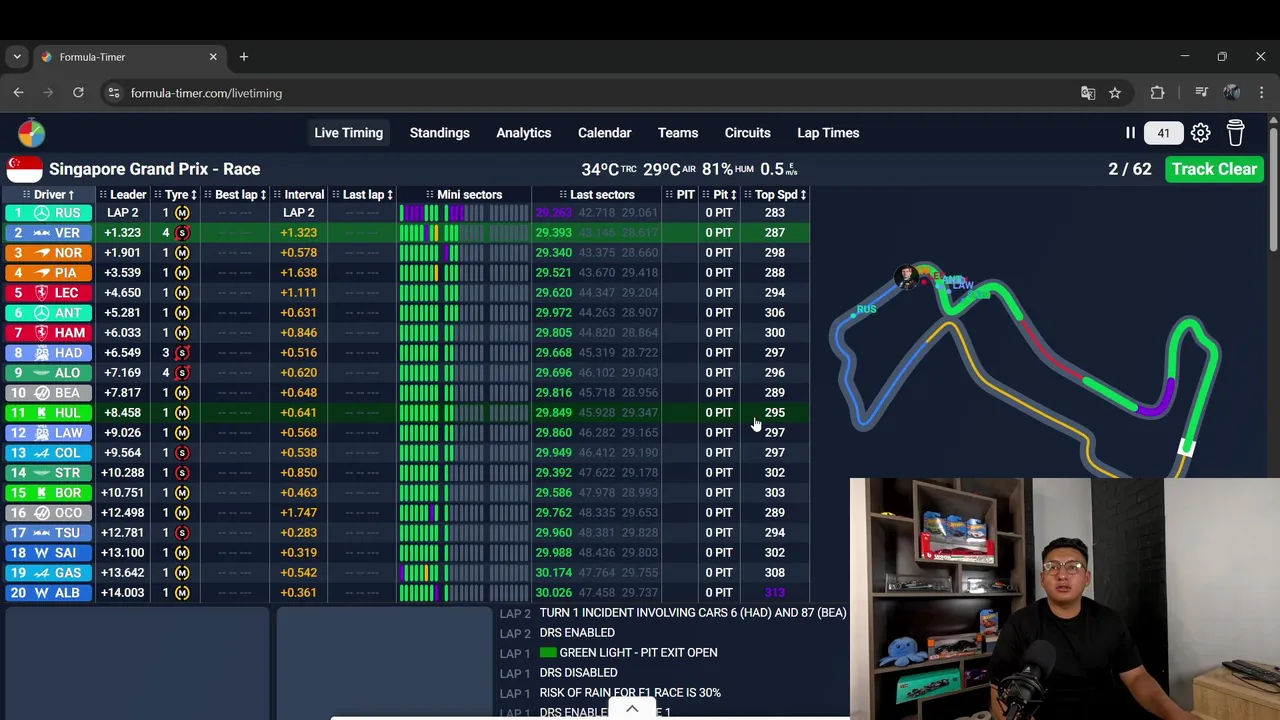This screenshot has width=1280, height=720.
Task: Close the Formula-Timer tab
Action: tap(213, 57)
